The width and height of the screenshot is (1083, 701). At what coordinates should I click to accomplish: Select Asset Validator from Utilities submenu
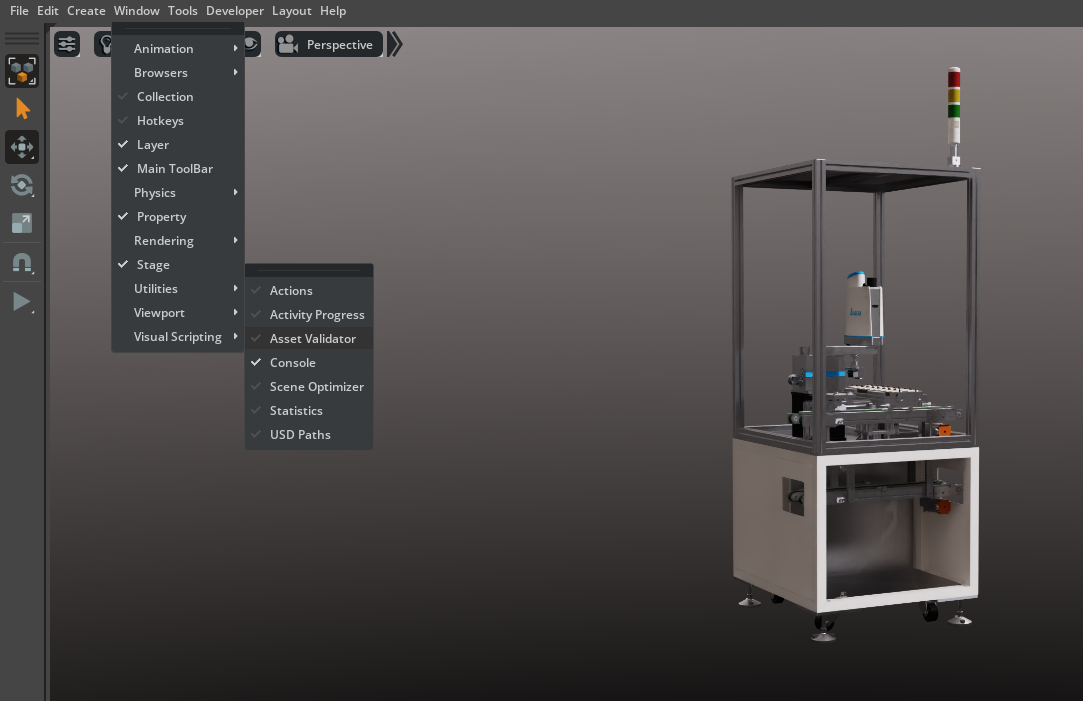(x=312, y=339)
